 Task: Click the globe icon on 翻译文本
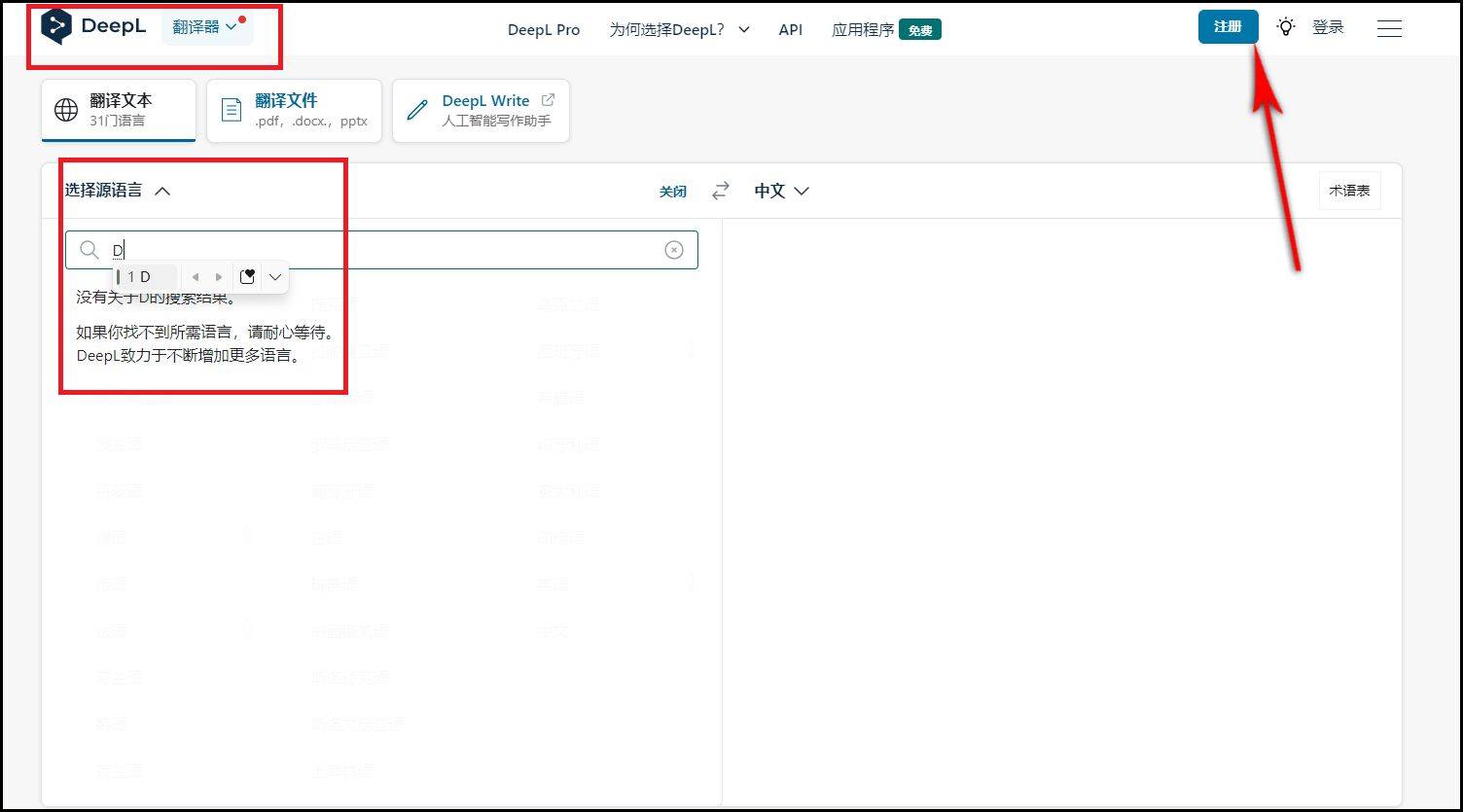(x=66, y=110)
